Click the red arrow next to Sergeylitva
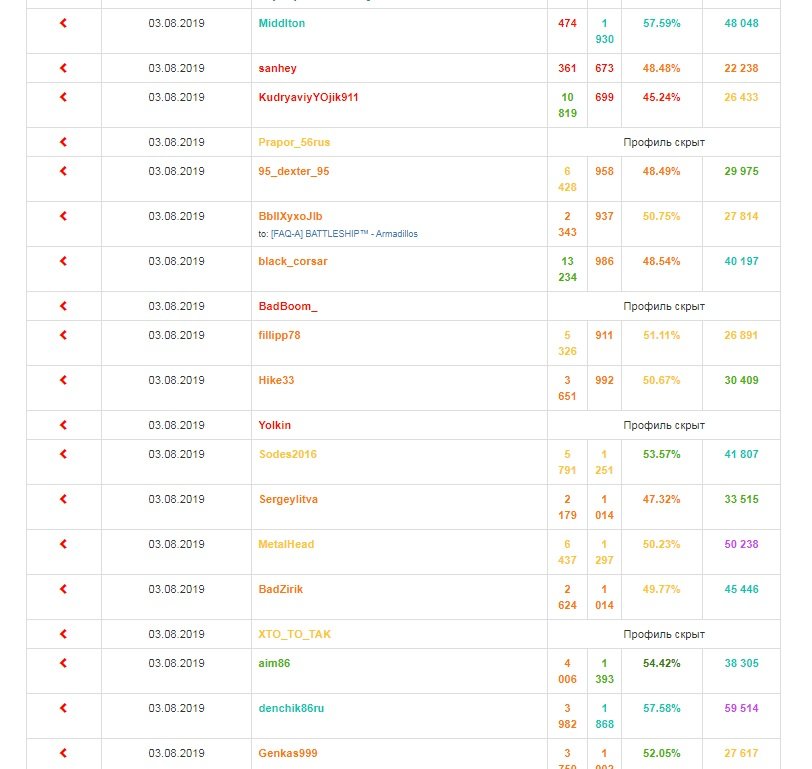This screenshot has width=812, height=769. point(63,499)
